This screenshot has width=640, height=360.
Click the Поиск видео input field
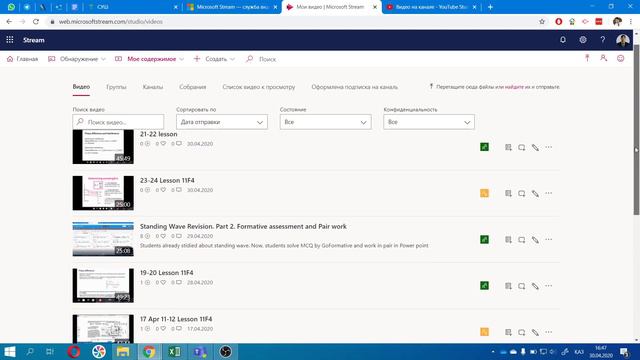click(118, 122)
